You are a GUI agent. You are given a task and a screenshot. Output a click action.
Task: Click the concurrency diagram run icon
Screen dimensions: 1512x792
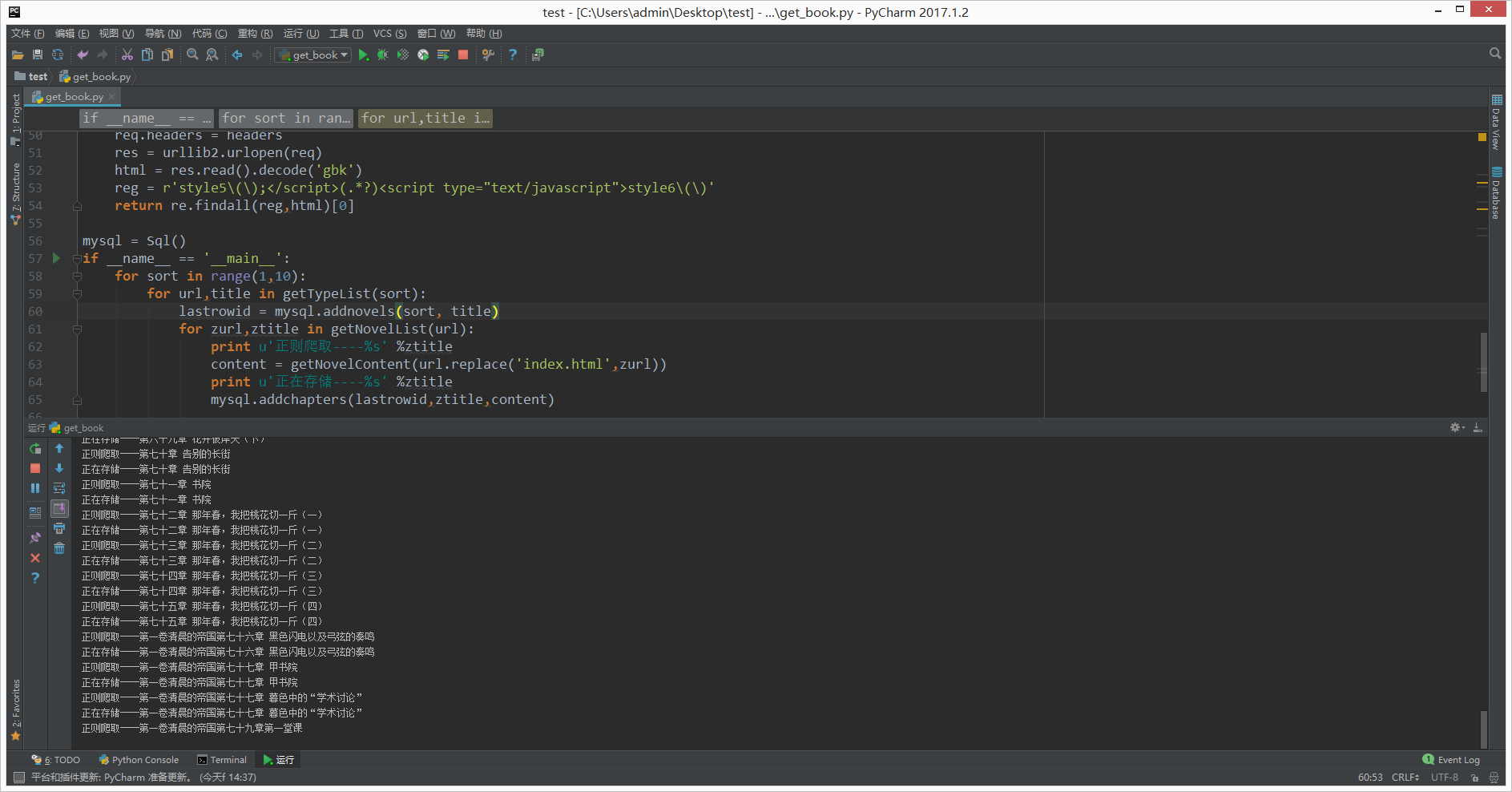[443, 55]
